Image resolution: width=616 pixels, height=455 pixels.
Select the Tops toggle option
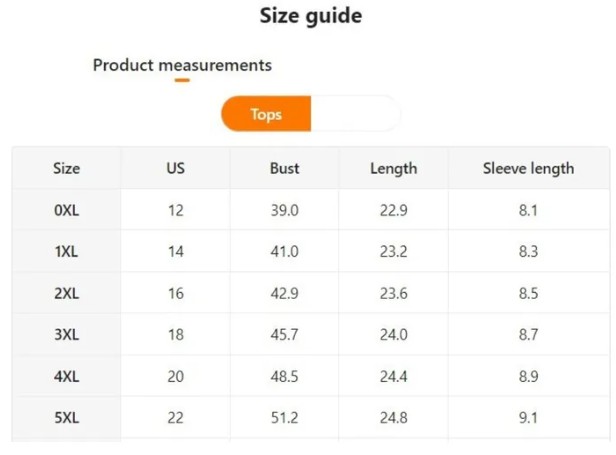point(266,114)
